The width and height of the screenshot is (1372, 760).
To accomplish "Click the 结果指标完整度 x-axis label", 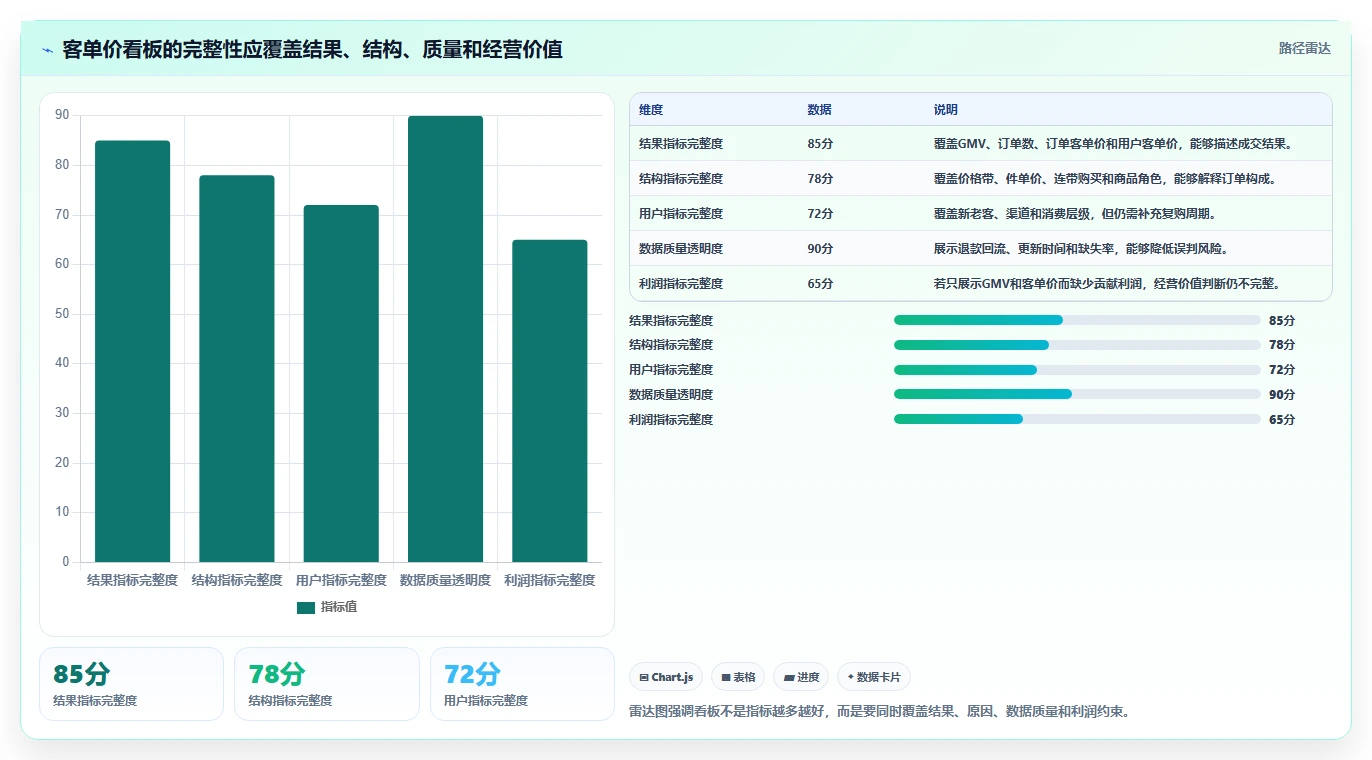I will (132, 580).
